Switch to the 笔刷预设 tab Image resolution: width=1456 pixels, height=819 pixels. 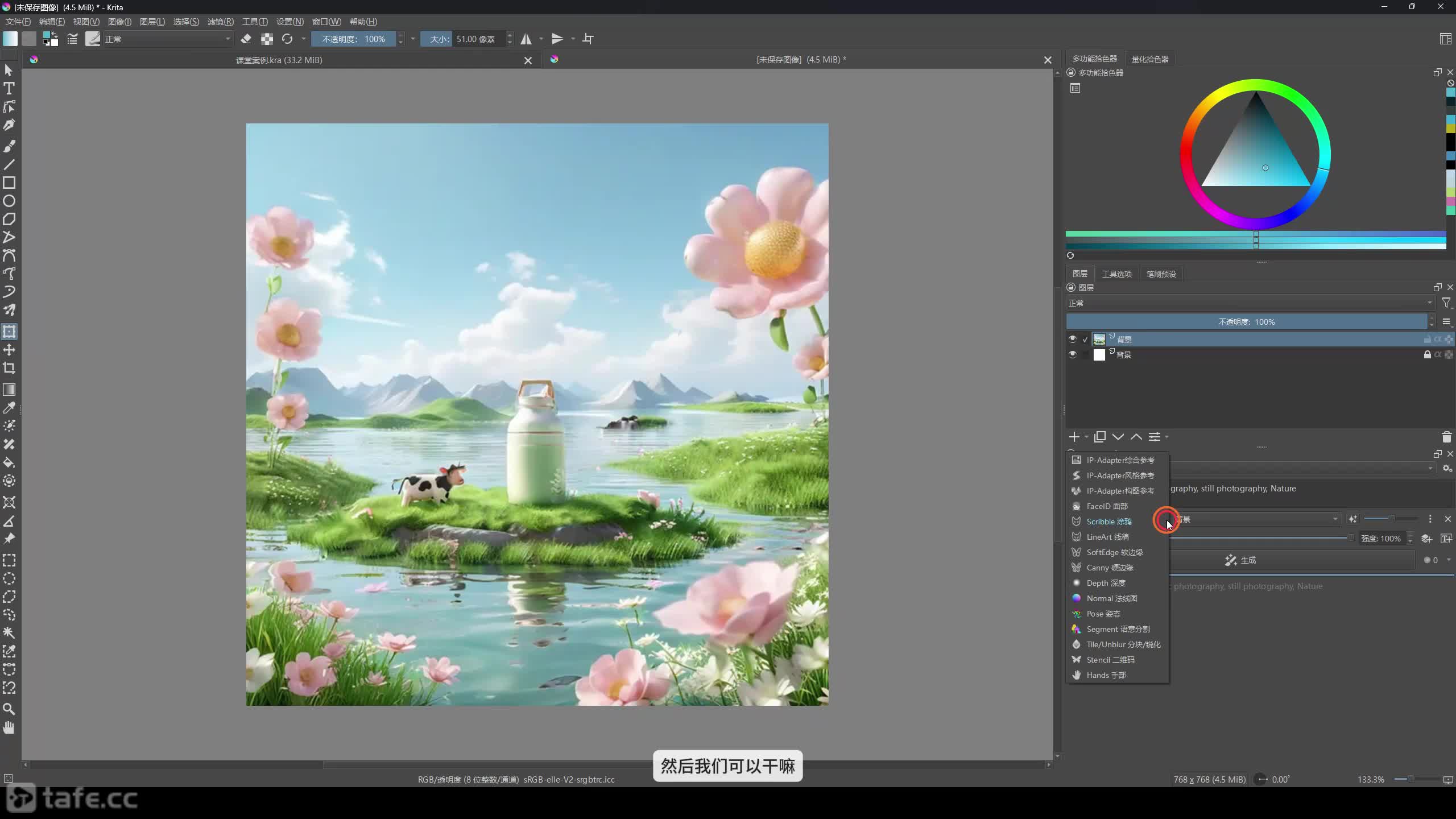(1161, 274)
